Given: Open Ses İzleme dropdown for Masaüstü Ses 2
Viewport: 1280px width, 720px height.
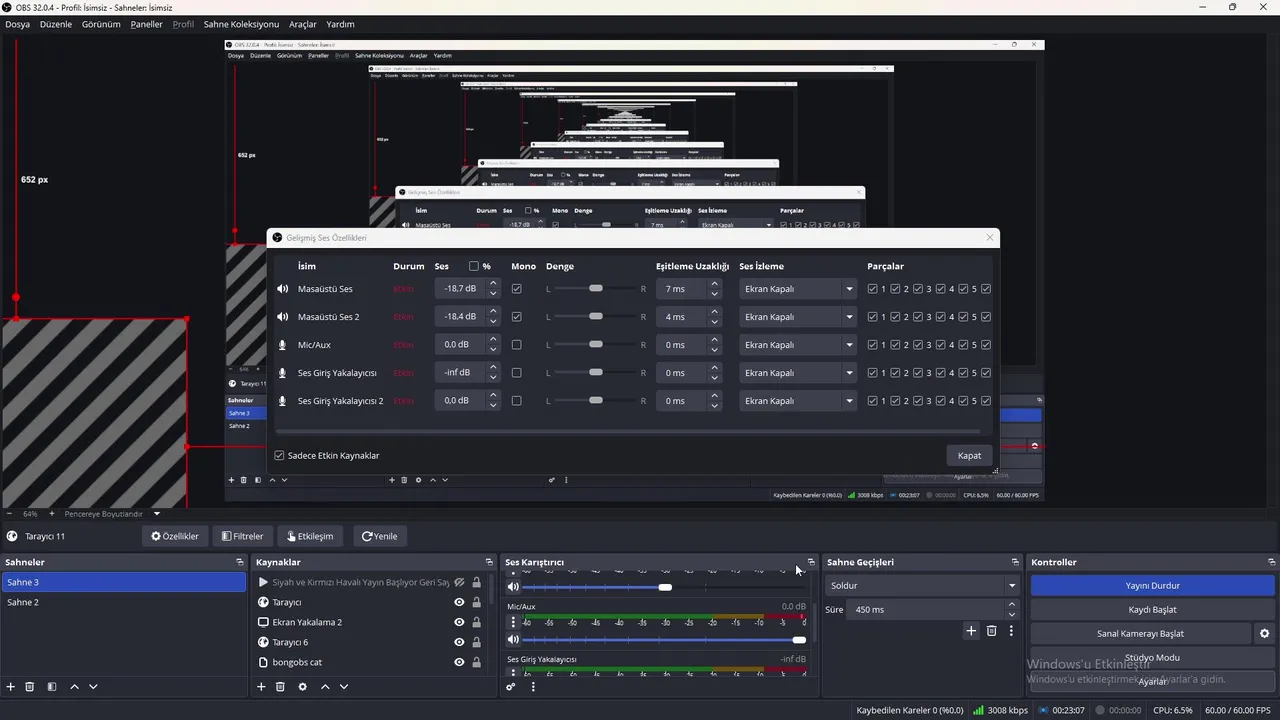Looking at the screenshot, I should [798, 317].
